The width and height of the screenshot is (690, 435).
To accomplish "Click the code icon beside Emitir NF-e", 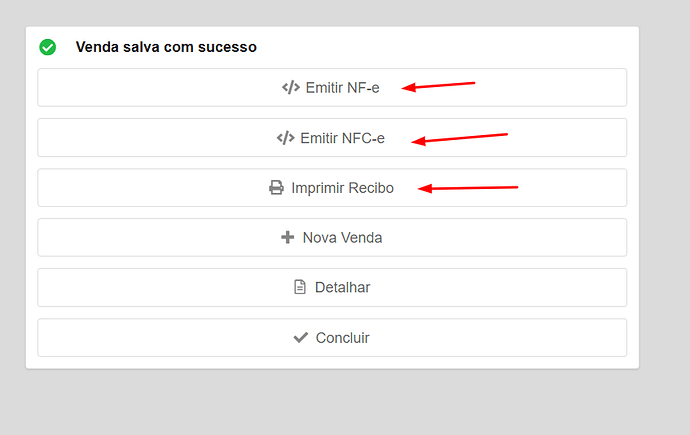I will pos(290,87).
